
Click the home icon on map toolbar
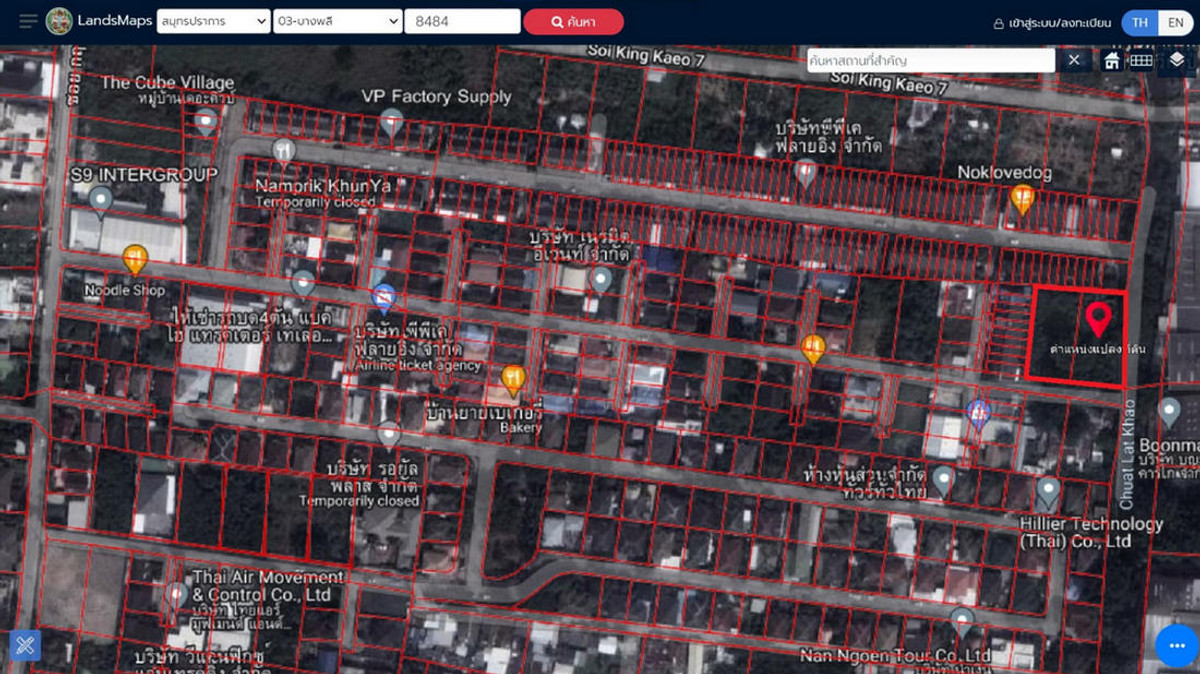click(x=1112, y=60)
